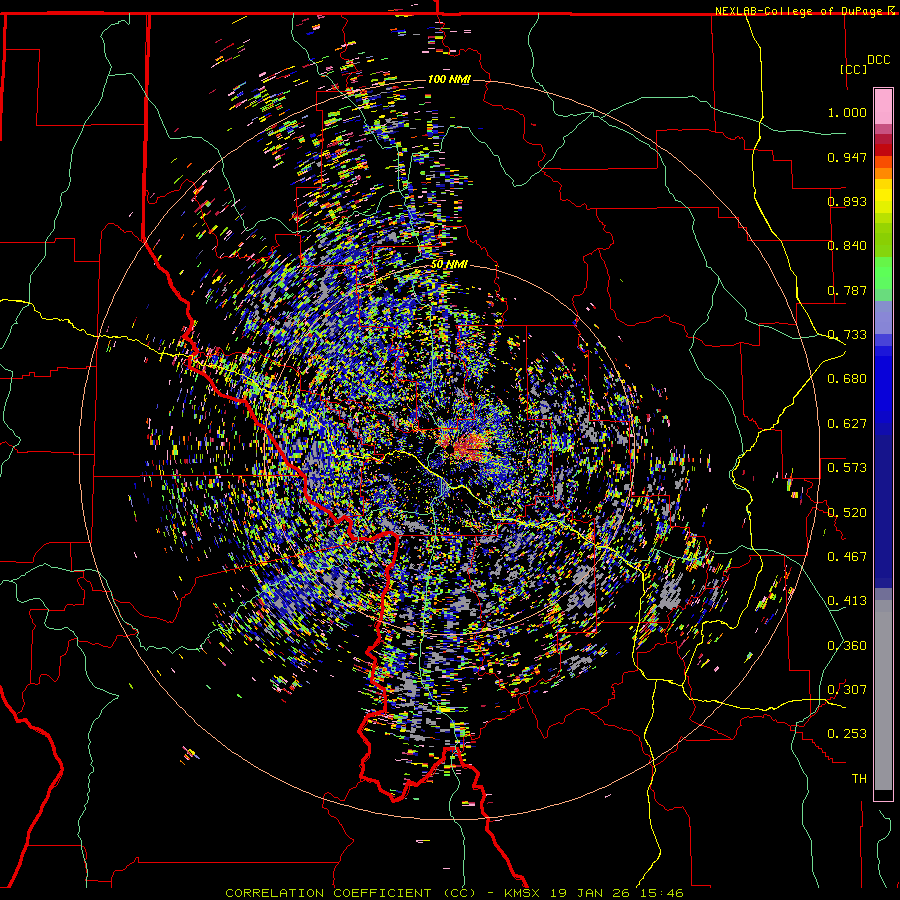Click the 15:46 timestamp
The width and height of the screenshot is (900, 900).
[x=661, y=893]
